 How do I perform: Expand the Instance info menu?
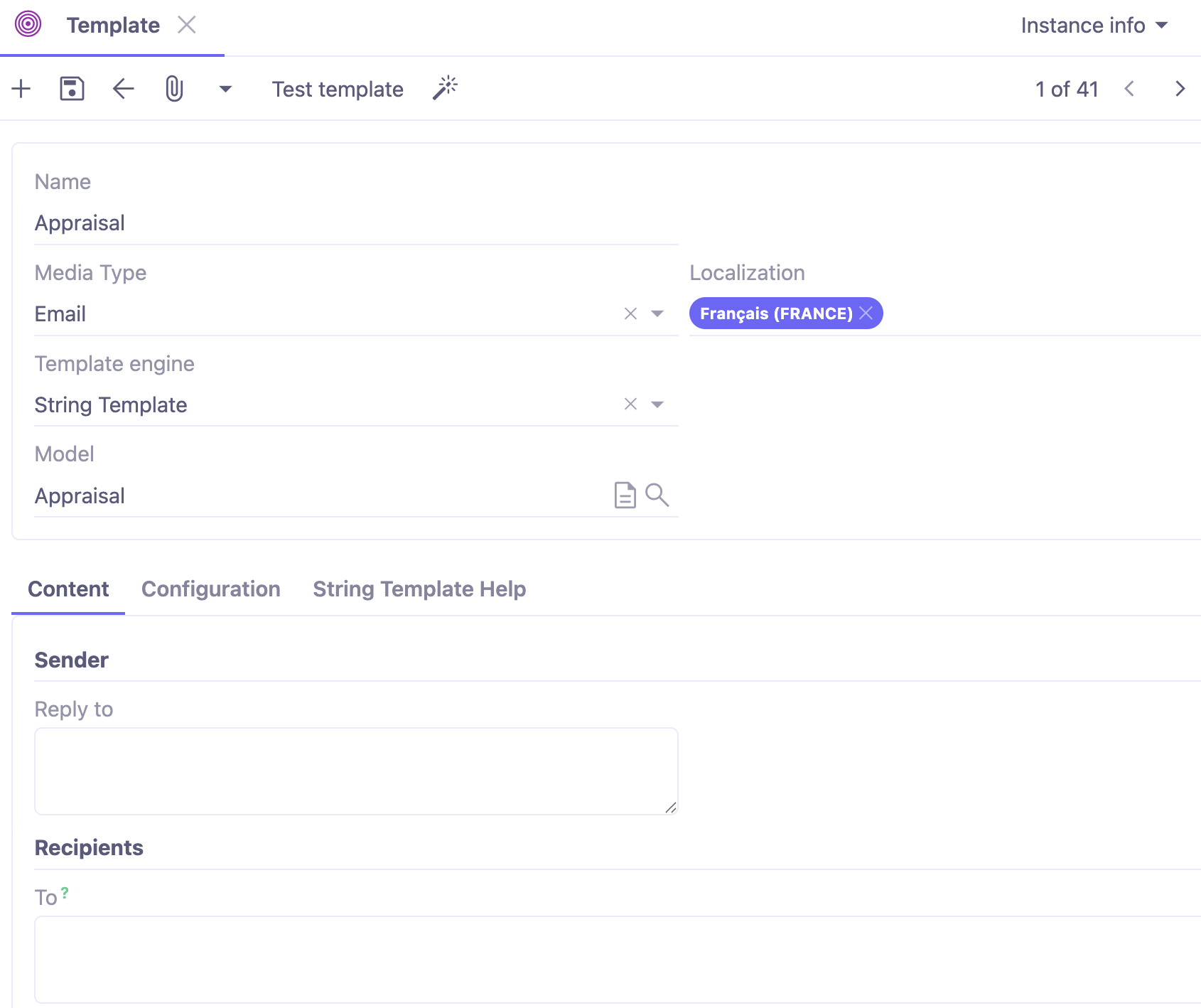point(1094,25)
